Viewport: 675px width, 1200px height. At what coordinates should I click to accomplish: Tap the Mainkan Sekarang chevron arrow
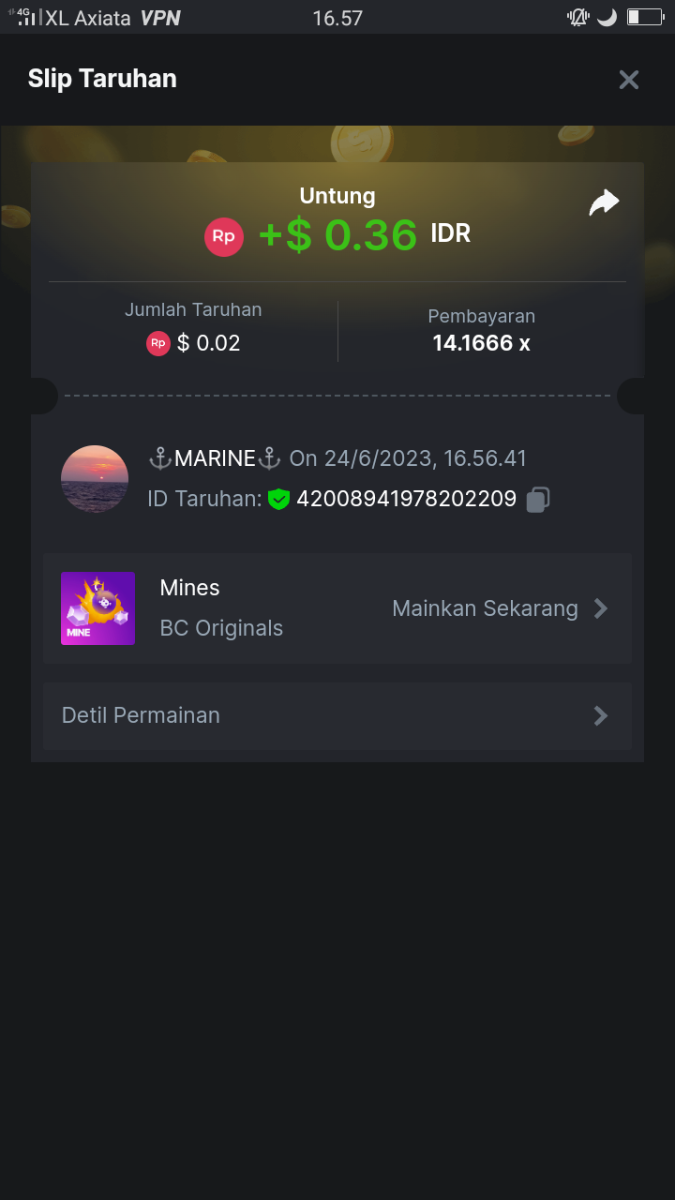(x=600, y=608)
